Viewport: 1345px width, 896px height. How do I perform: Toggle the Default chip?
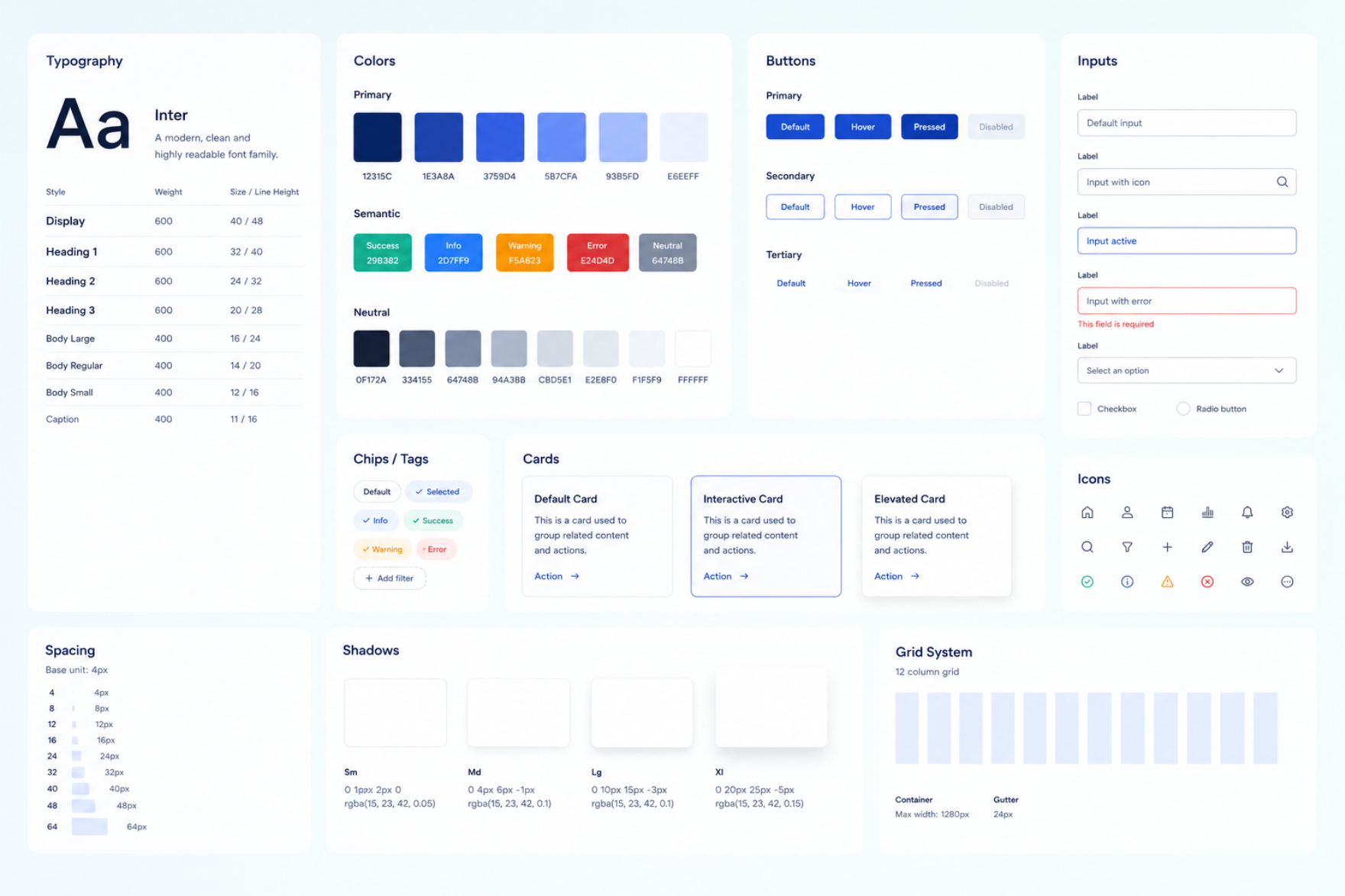tap(377, 492)
